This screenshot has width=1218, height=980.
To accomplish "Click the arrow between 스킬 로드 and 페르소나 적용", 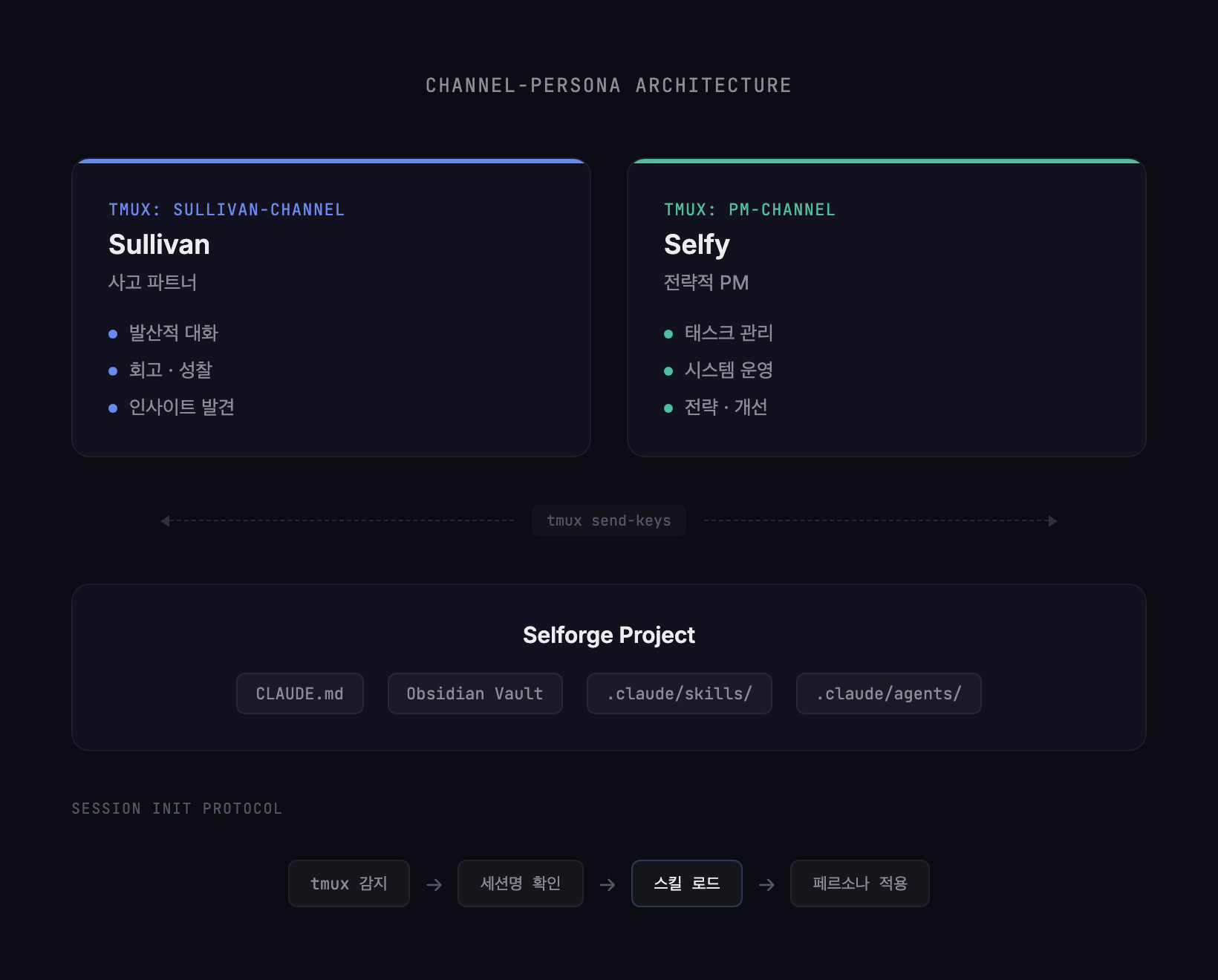I will 766,884.
